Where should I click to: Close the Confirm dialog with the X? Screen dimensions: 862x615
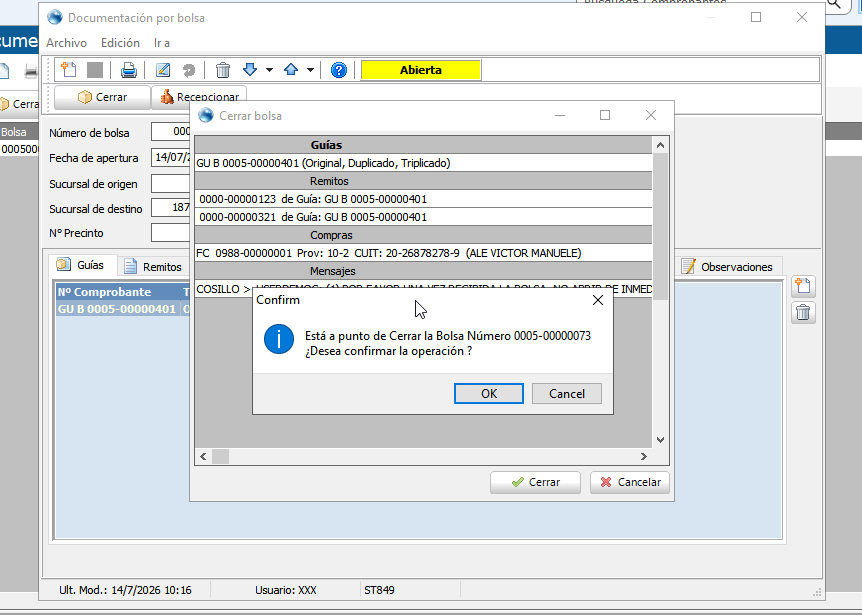[598, 300]
